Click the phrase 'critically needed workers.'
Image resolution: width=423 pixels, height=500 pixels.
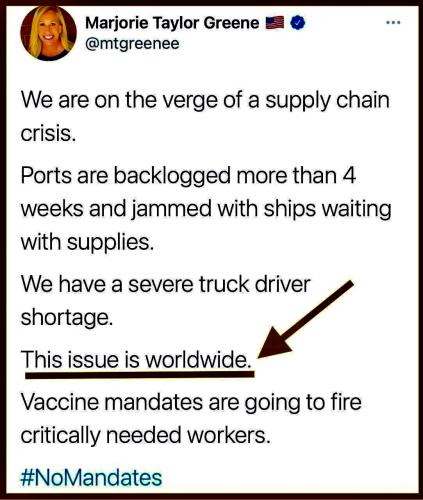145,435
